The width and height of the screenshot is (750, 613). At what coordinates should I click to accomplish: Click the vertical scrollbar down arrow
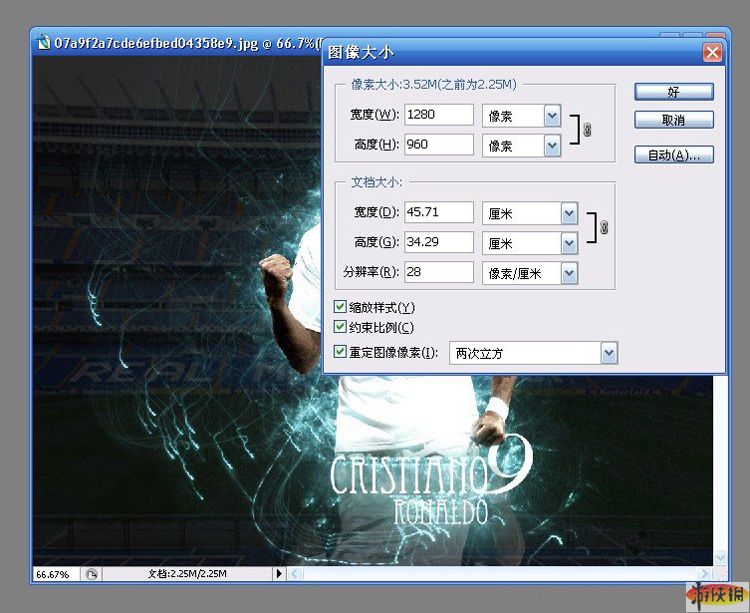pos(720,558)
